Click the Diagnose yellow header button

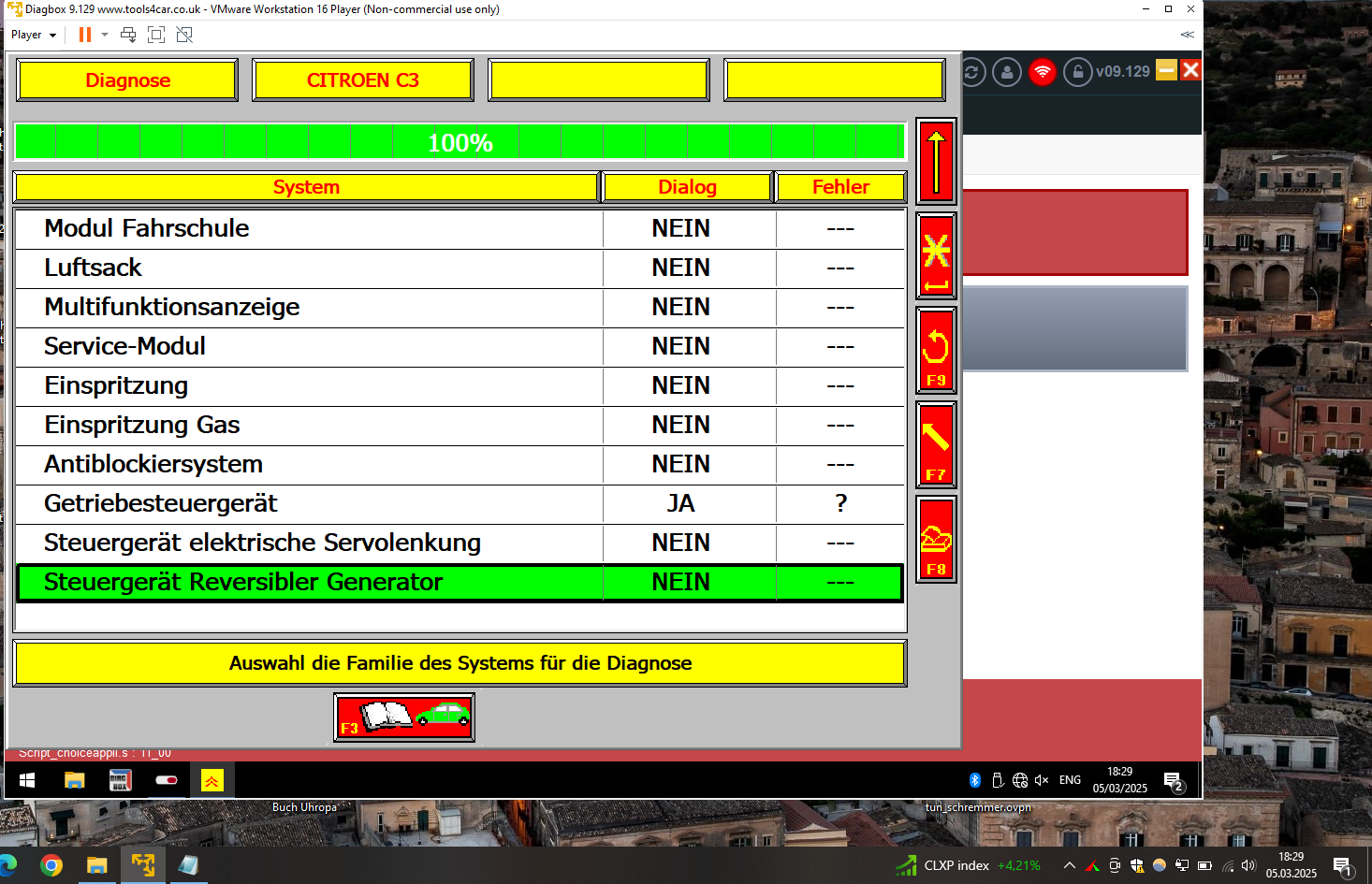128,80
